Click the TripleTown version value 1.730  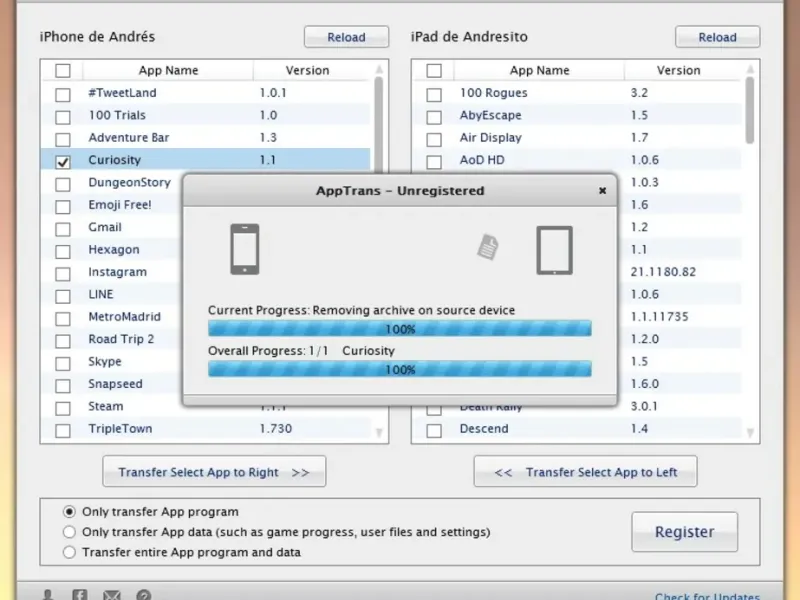(276, 429)
